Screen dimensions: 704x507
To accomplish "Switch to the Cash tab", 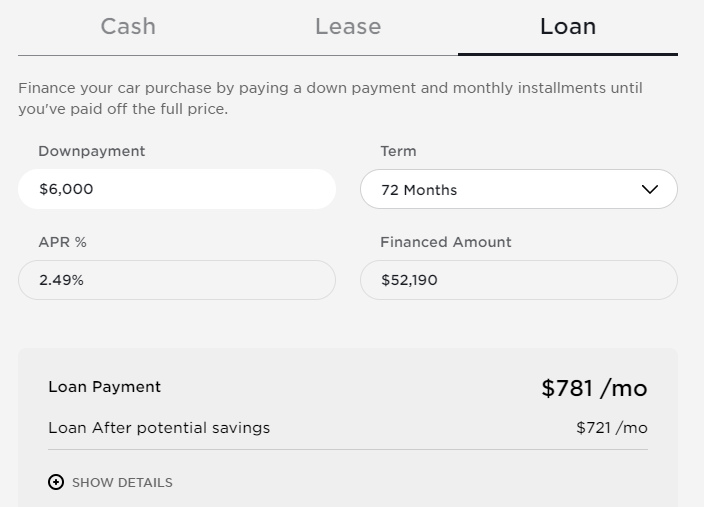I will [128, 27].
